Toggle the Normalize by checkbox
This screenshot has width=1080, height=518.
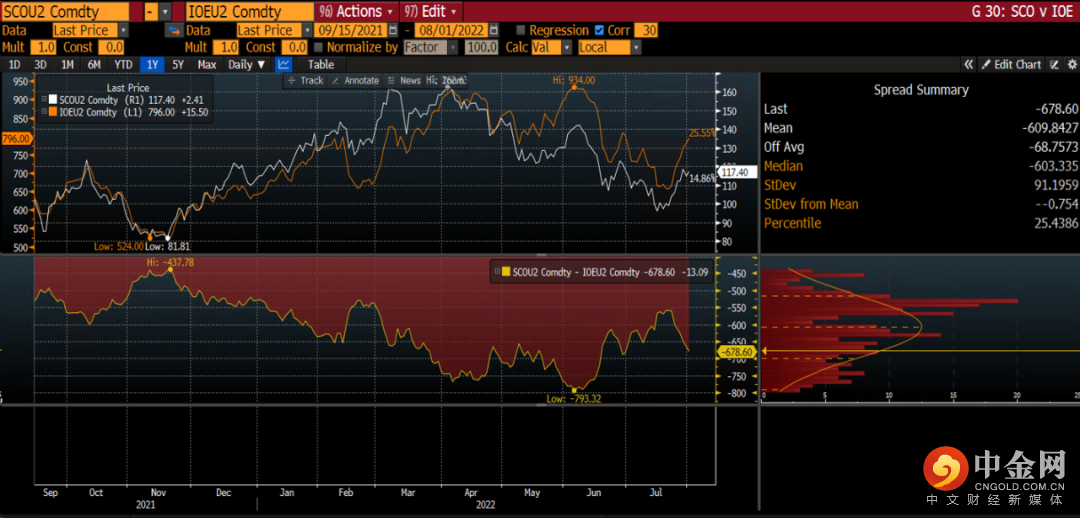coord(318,47)
